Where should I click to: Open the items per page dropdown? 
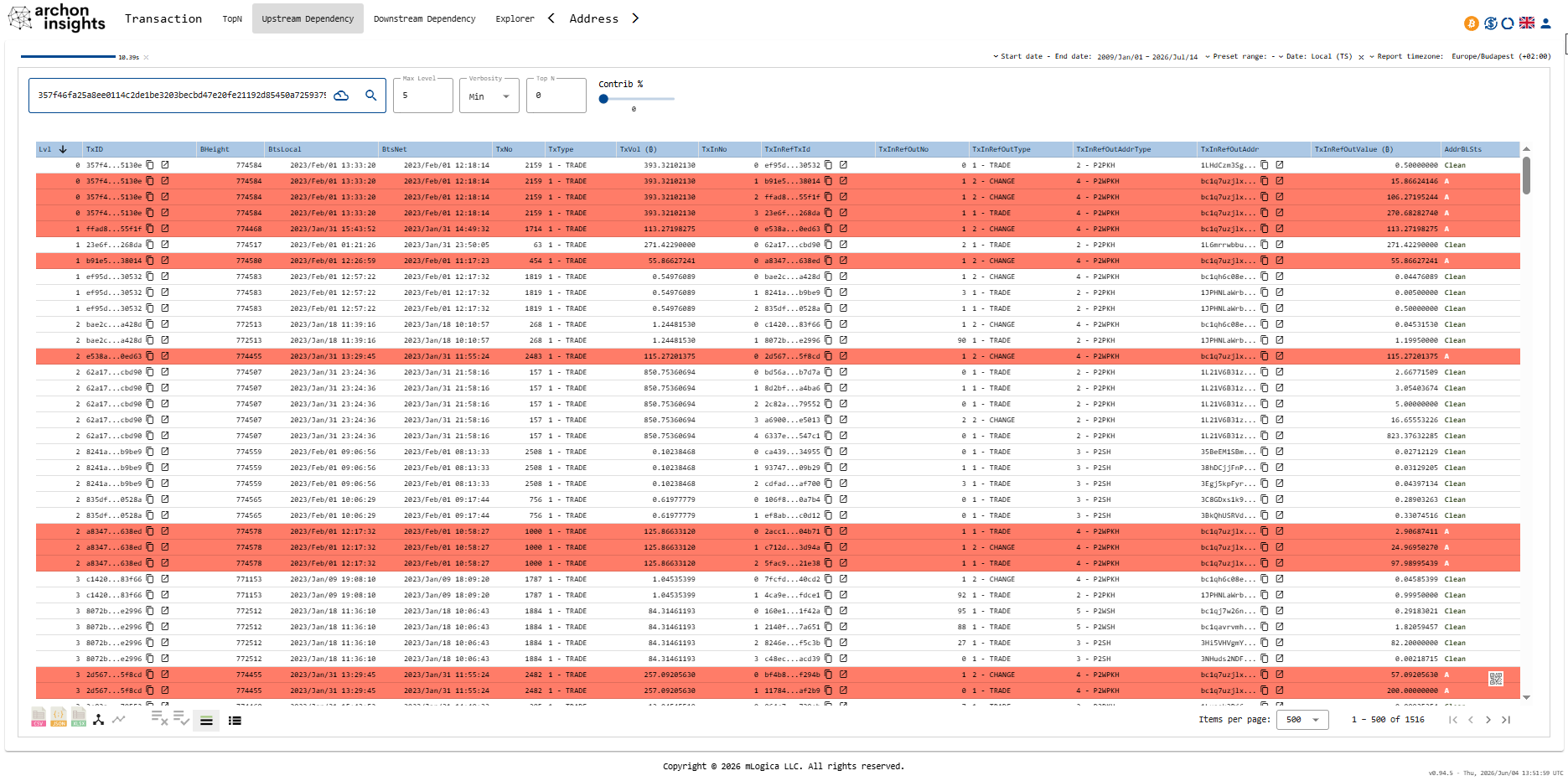click(x=1302, y=720)
